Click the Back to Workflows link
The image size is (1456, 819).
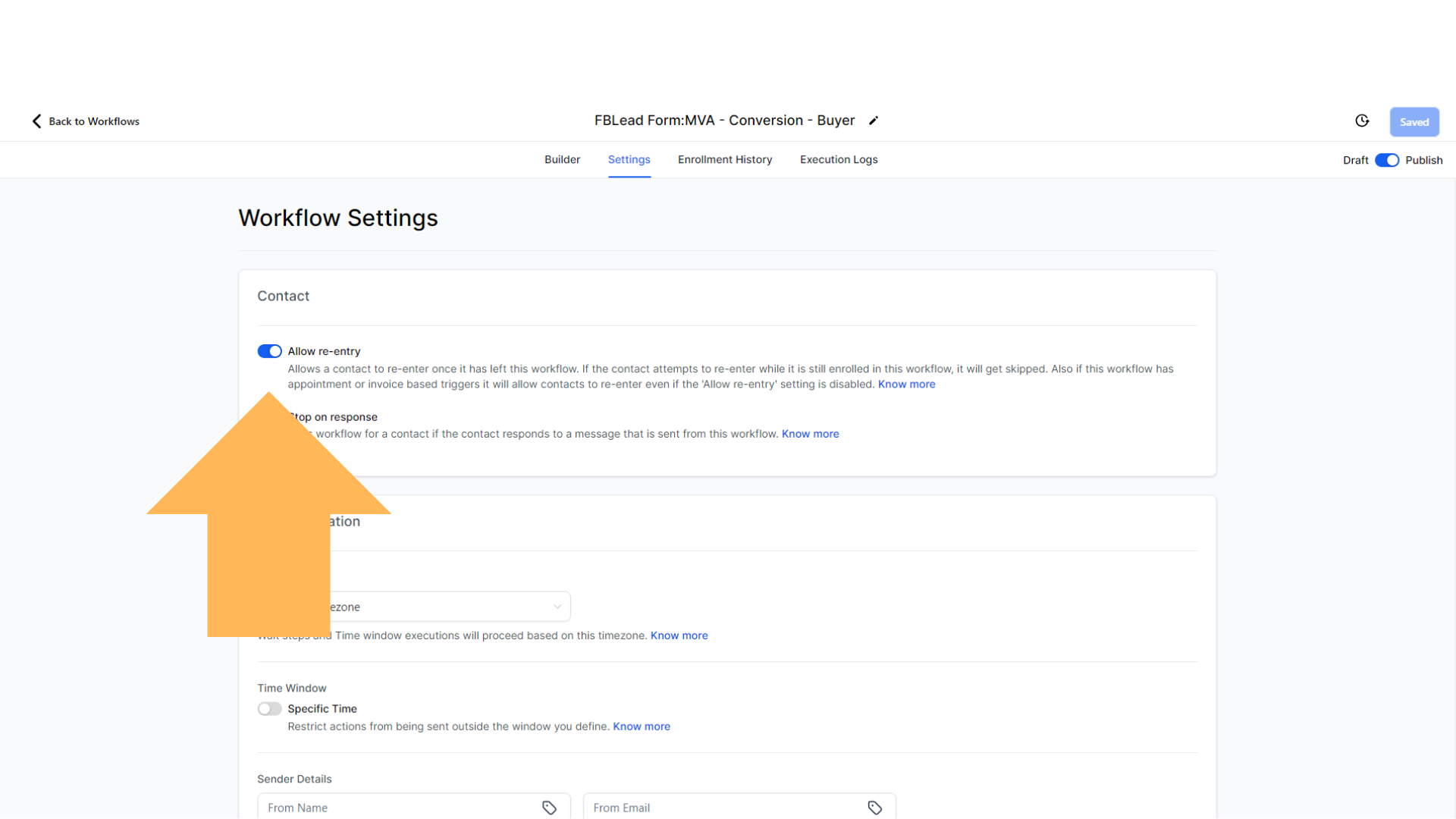94,121
